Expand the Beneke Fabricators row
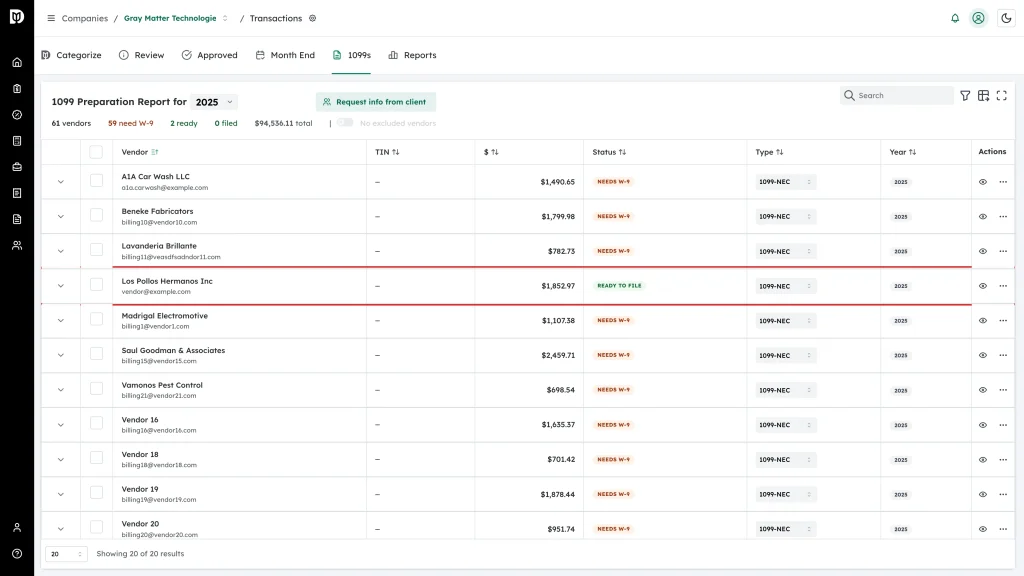Image resolution: width=1024 pixels, height=576 pixels. [x=61, y=217]
